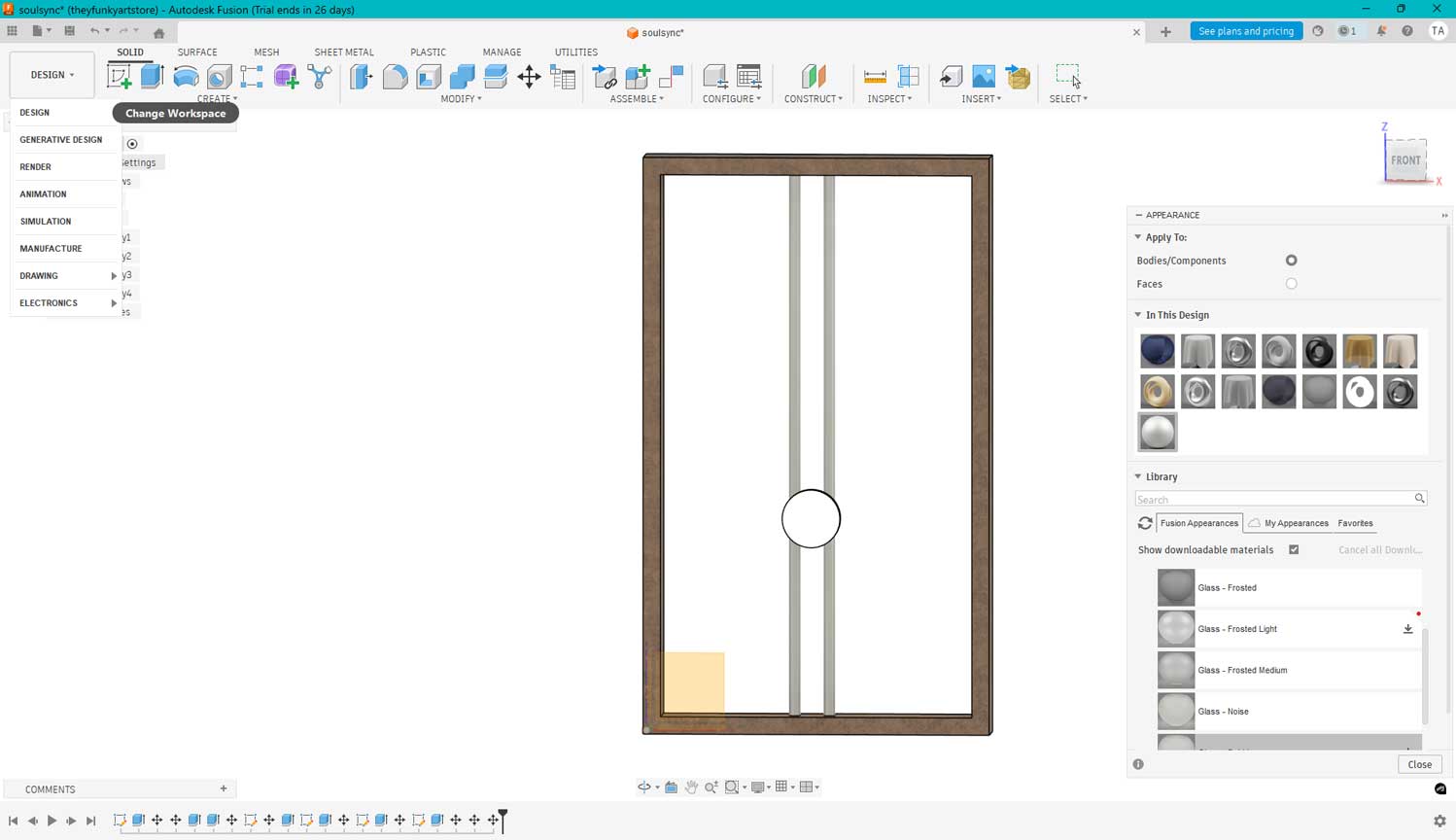
Task: Apply the Fillet tool
Action: point(395,77)
